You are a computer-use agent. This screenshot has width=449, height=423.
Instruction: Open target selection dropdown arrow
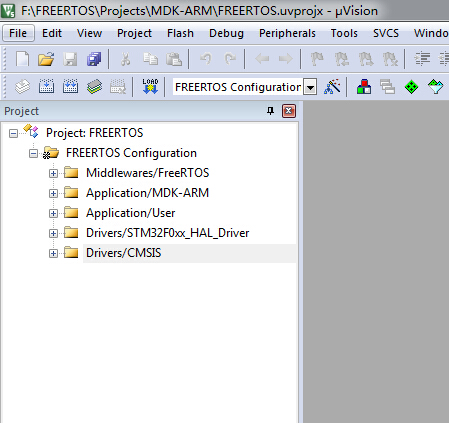(310, 87)
